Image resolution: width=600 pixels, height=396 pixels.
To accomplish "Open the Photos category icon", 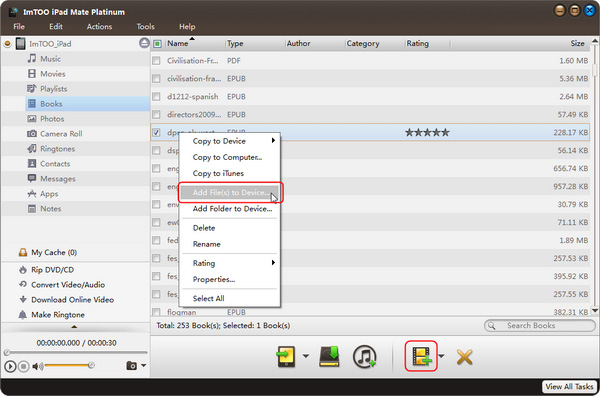I will point(32,119).
